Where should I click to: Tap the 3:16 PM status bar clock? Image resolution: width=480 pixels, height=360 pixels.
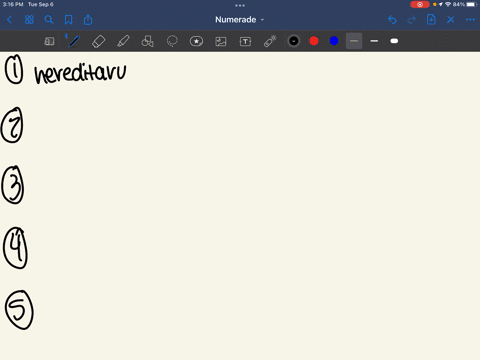click(x=13, y=4)
